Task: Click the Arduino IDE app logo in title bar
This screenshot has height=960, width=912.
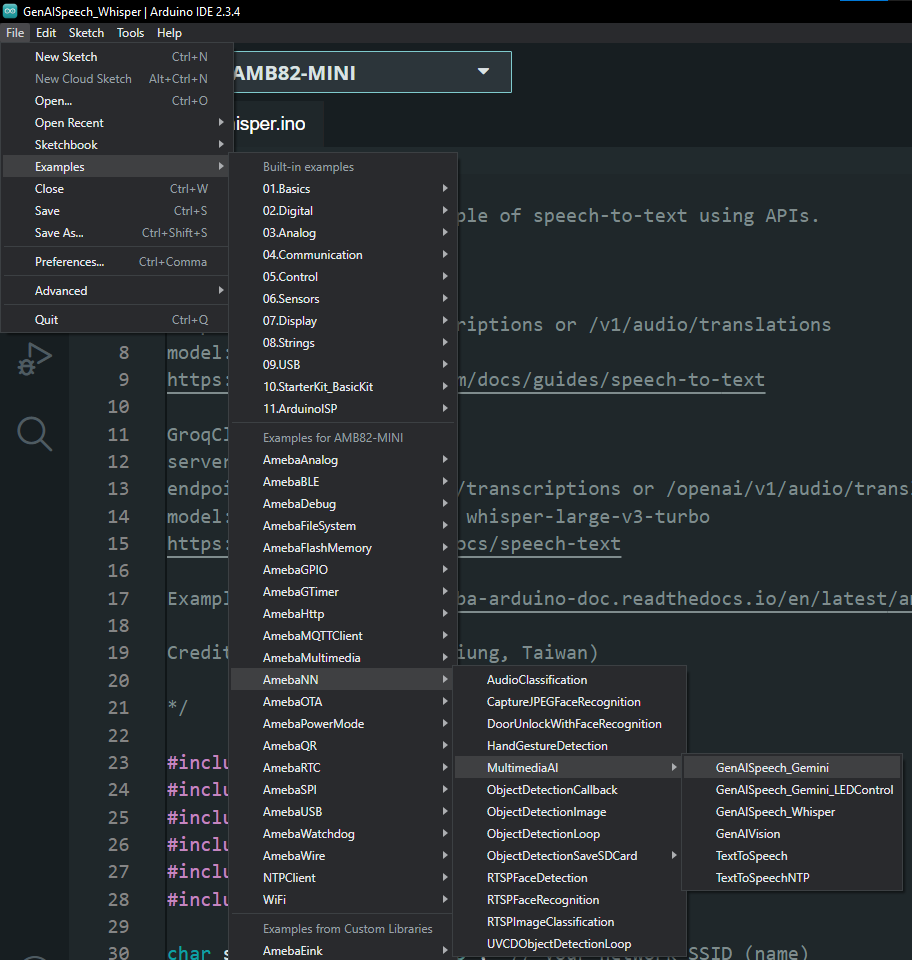Action: [10, 11]
